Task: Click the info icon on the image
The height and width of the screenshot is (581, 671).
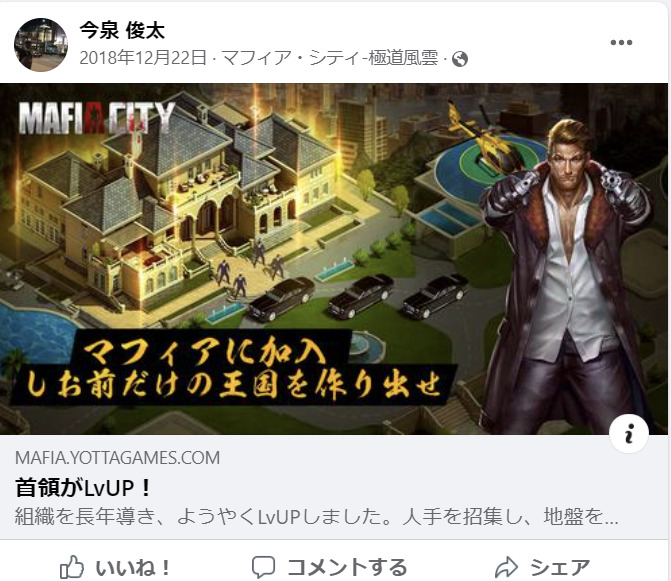Action: [629, 434]
